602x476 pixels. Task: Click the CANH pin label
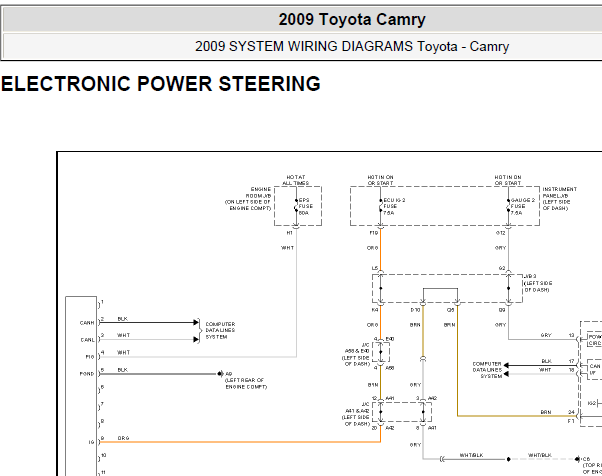(x=87, y=323)
